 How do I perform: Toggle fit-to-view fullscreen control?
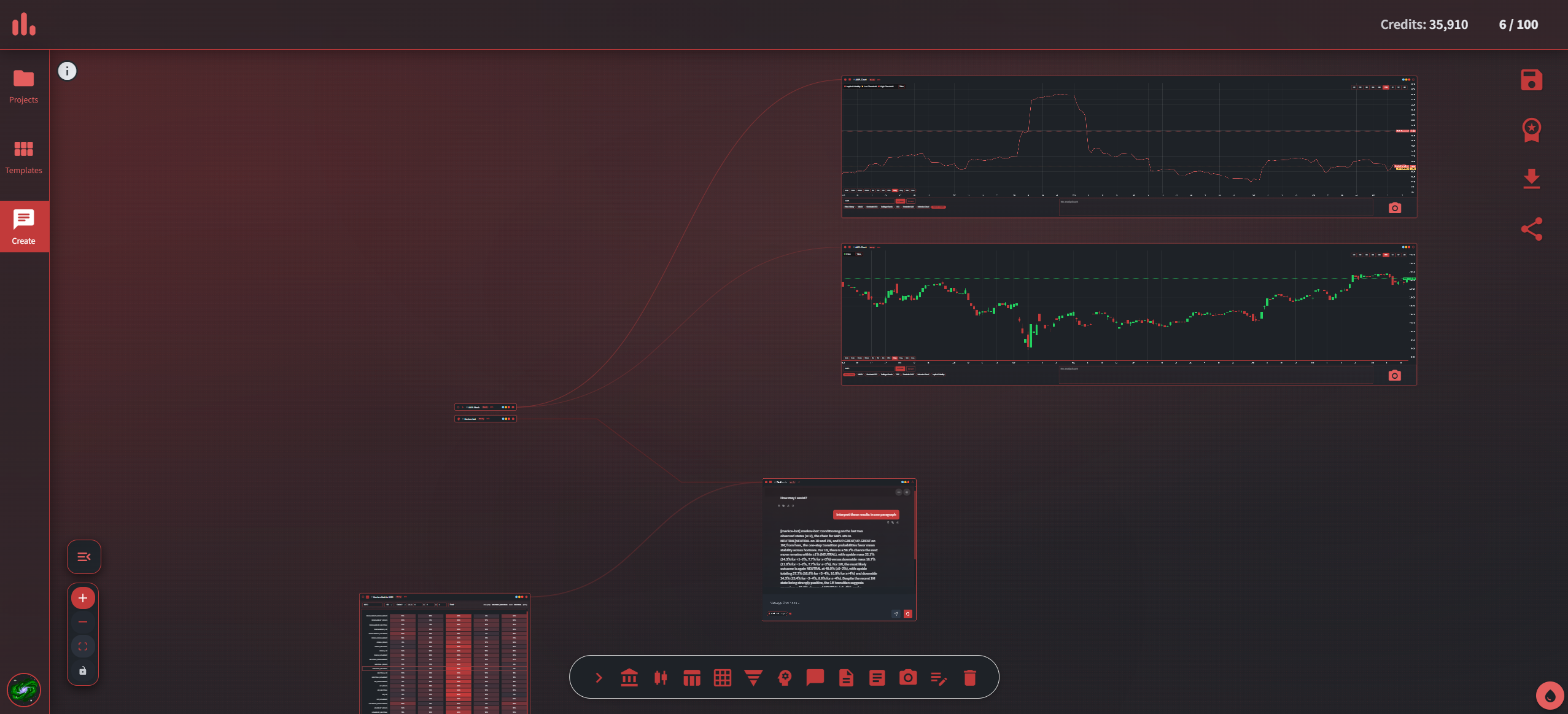[x=83, y=646]
